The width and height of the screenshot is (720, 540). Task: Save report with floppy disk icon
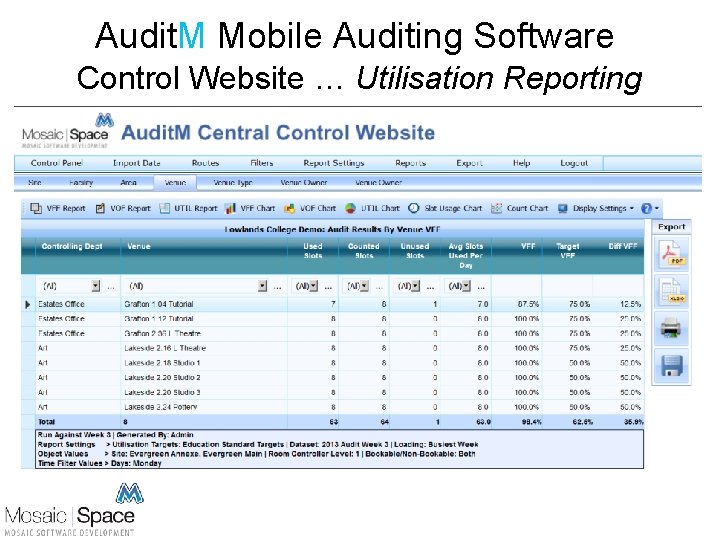pyautogui.click(x=671, y=366)
